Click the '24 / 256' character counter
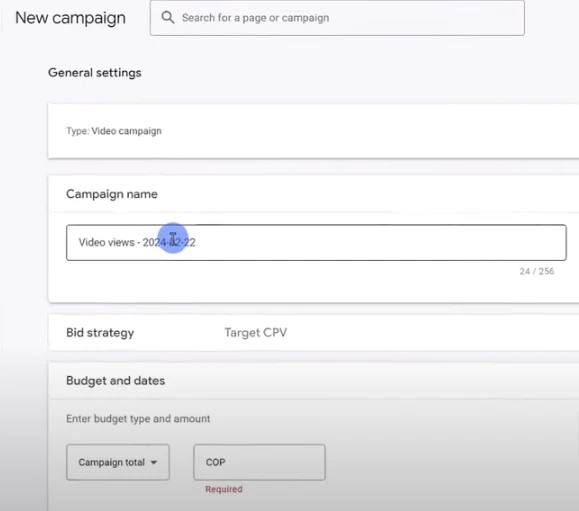The height and width of the screenshot is (511, 579). pyautogui.click(x=537, y=271)
